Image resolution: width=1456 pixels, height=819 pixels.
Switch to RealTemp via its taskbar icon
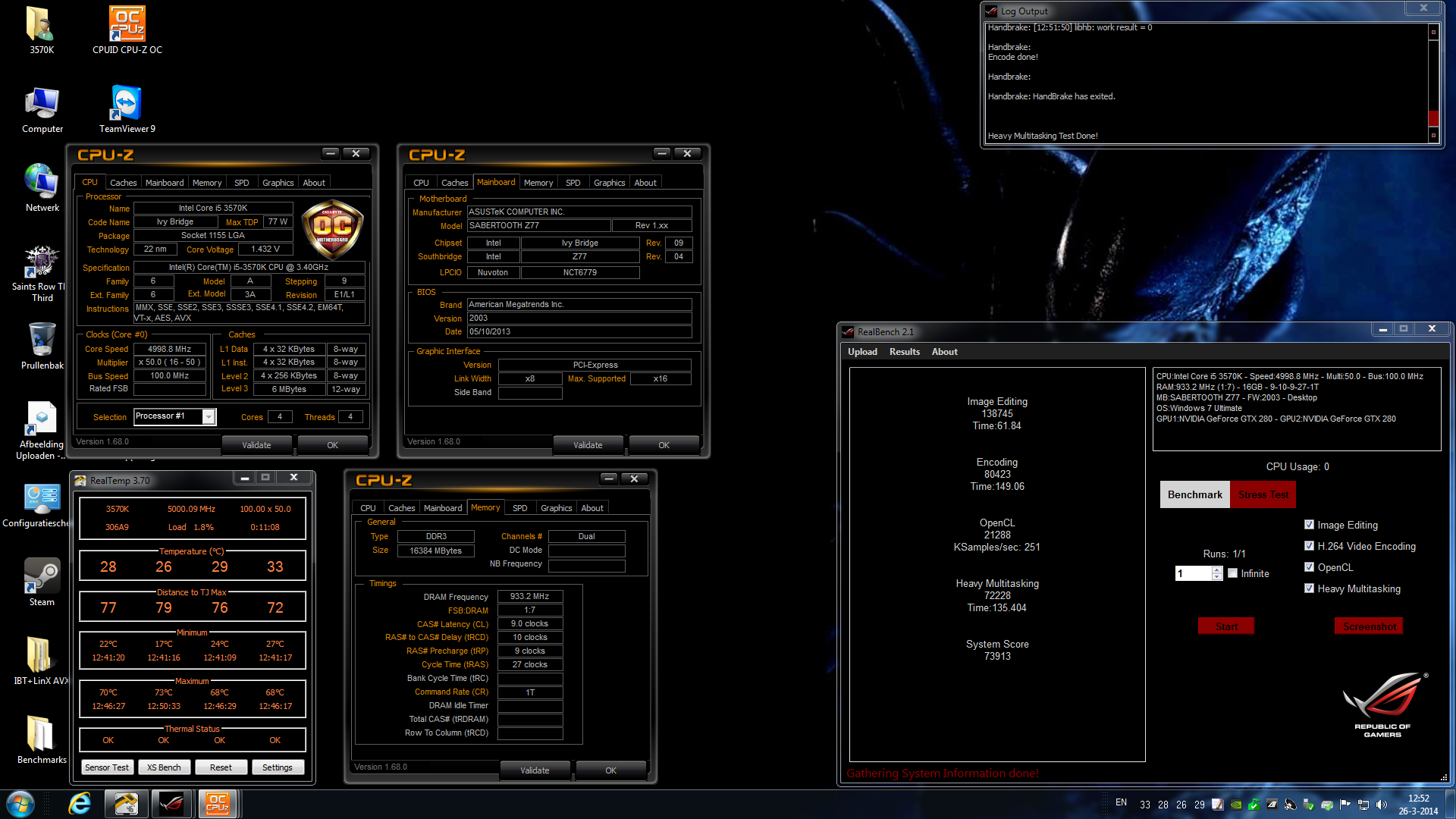pos(126,804)
